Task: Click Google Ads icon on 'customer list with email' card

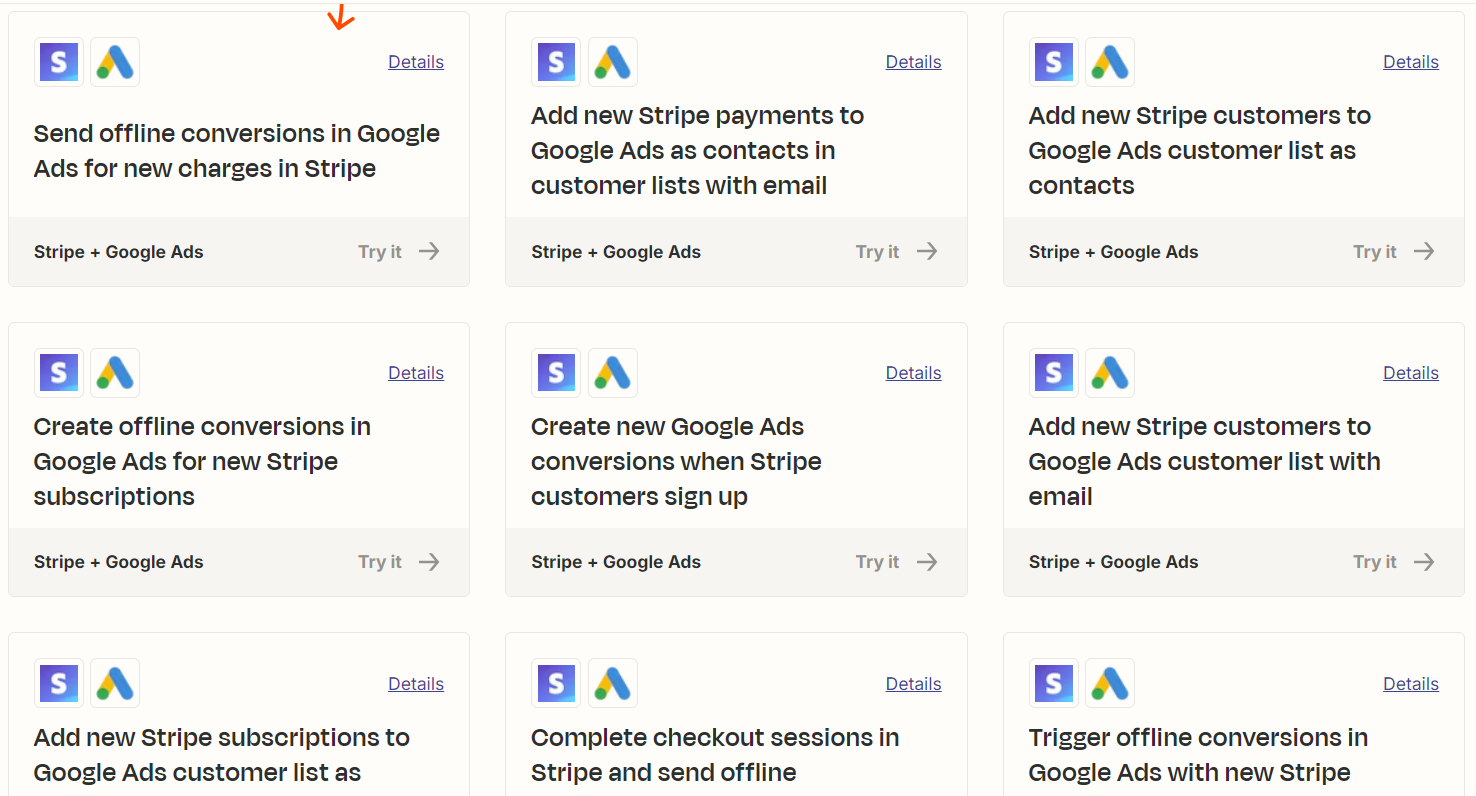Action: [x=1110, y=373]
